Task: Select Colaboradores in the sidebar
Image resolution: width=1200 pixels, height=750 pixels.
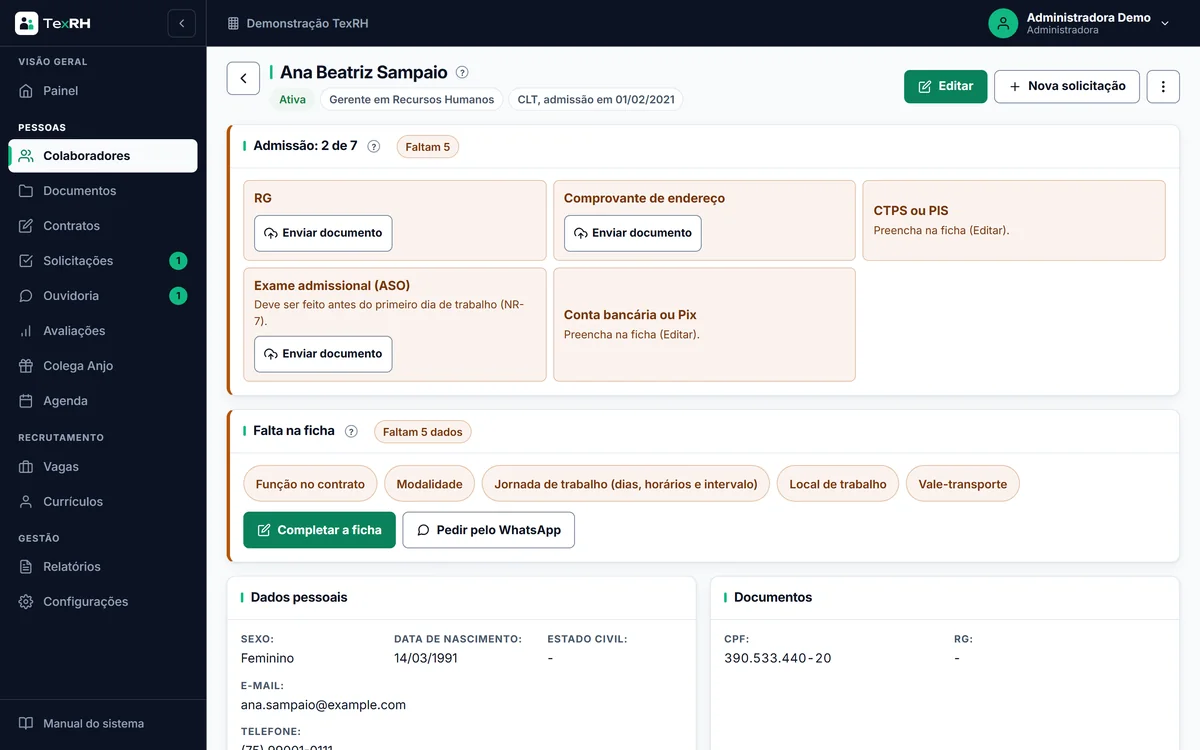Action: point(103,156)
